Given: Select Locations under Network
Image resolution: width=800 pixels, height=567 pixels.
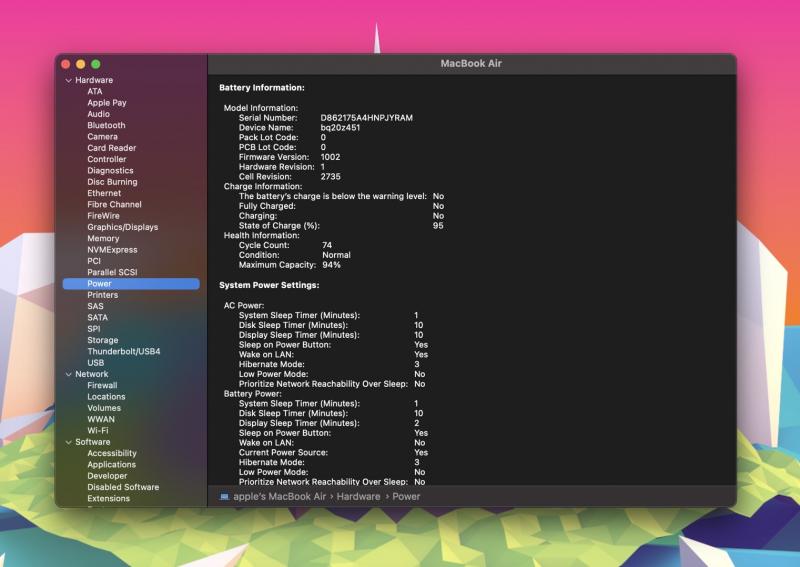Looking at the screenshot, I should pyautogui.click(x=106, y=397).
